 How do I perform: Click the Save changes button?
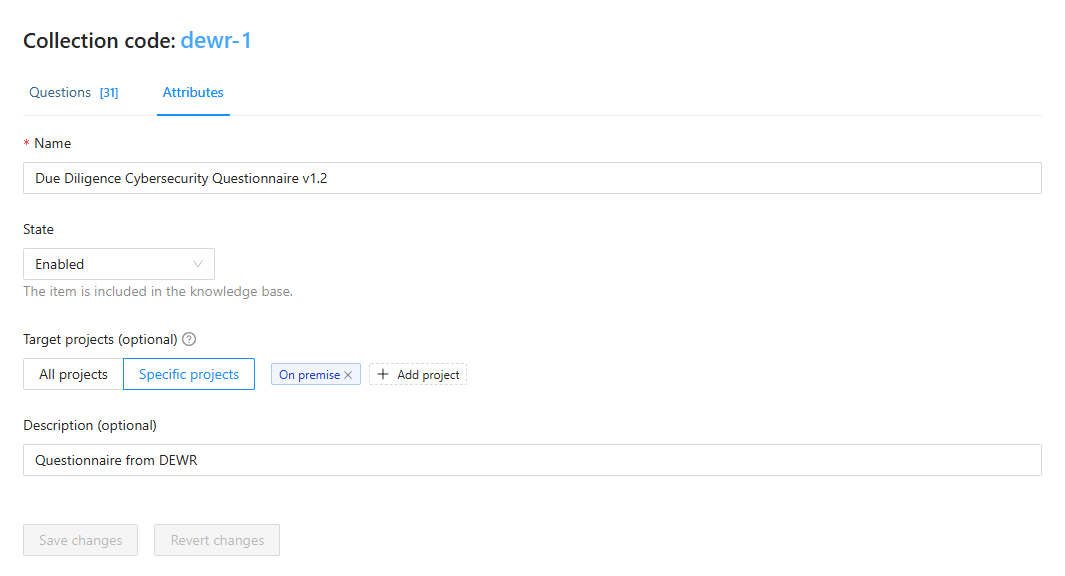(x=80, y=540)
